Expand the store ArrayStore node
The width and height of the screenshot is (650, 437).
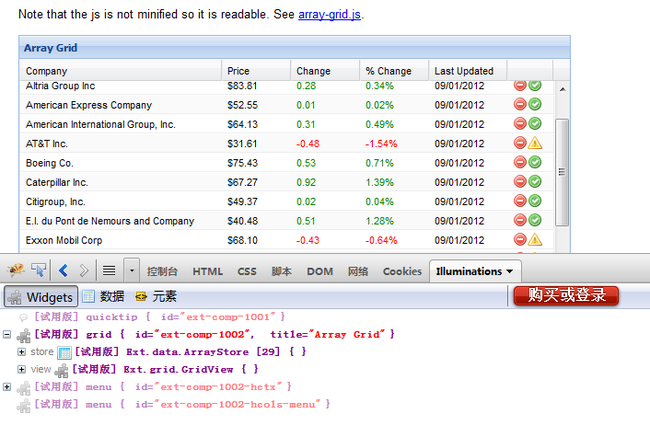[x=22, y=352]
